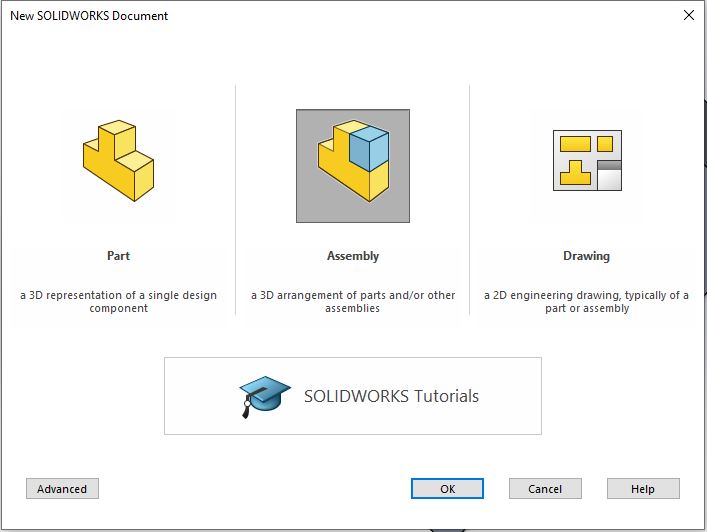Click the '3D arrangement of parts' description
The width and height of the screenshot is (707, 532).
coord(353,302)
